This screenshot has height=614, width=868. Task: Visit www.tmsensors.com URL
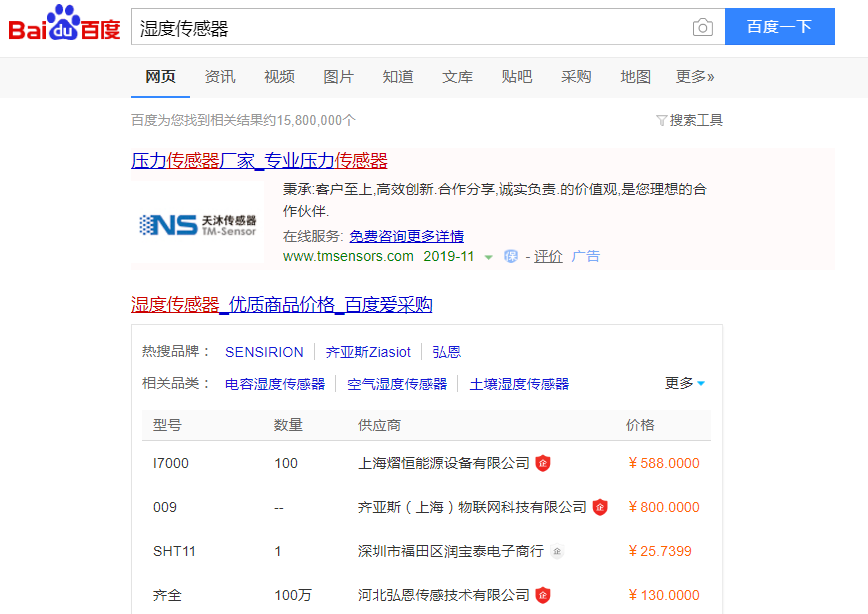pyautogui.click(x=348, y=256)
